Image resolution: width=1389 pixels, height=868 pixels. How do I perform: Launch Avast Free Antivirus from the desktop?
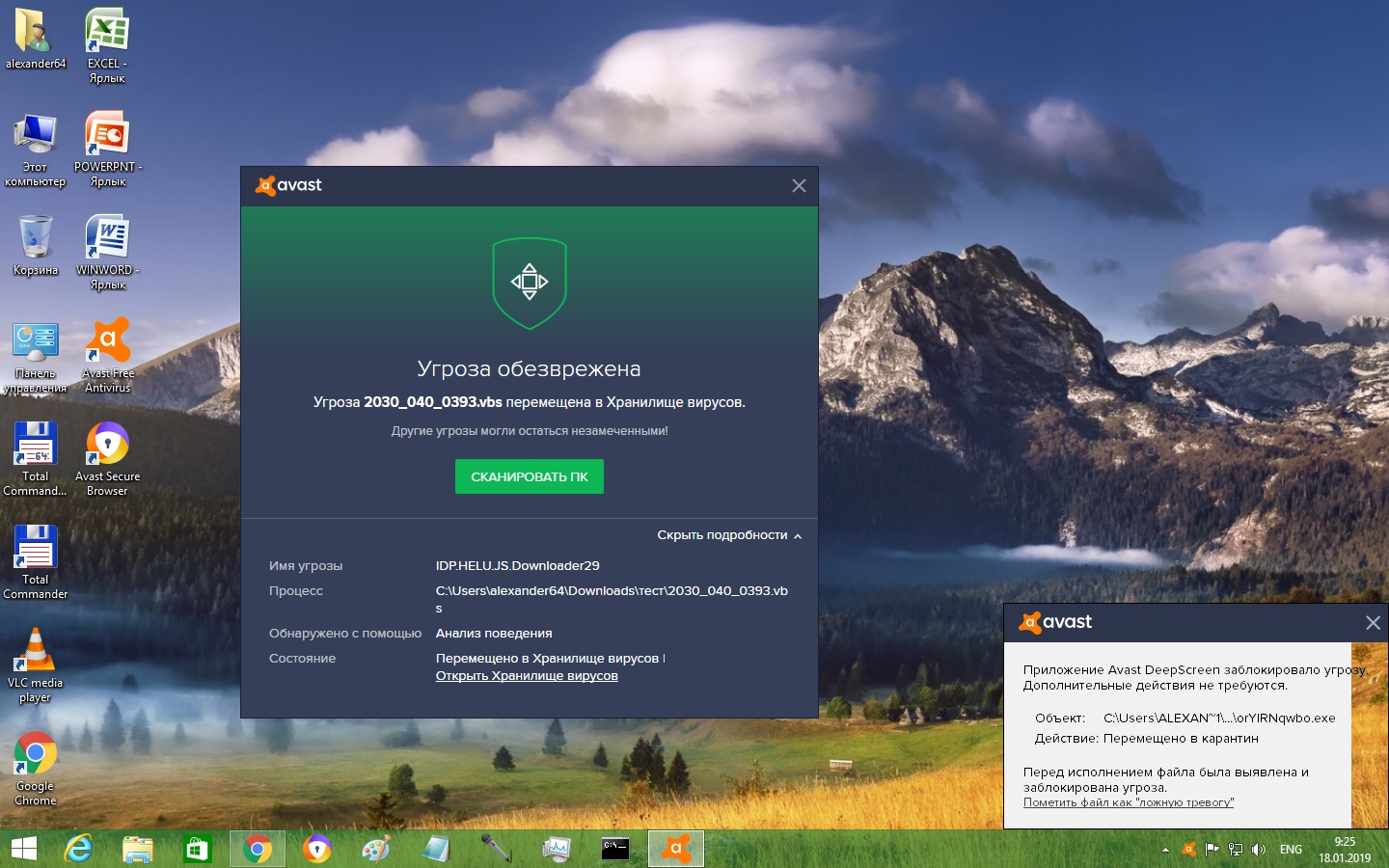pos(107,355)
